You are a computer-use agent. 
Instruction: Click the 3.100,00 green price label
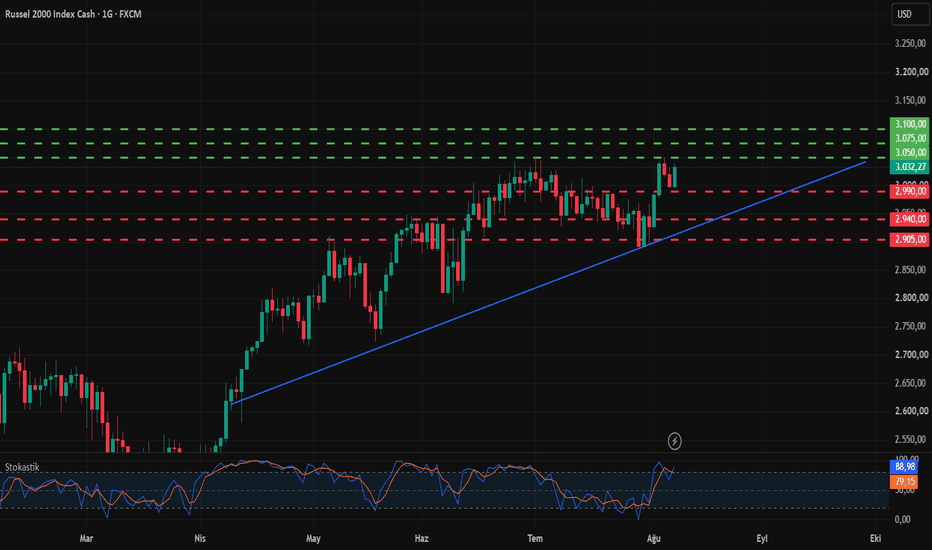(910, 124)
